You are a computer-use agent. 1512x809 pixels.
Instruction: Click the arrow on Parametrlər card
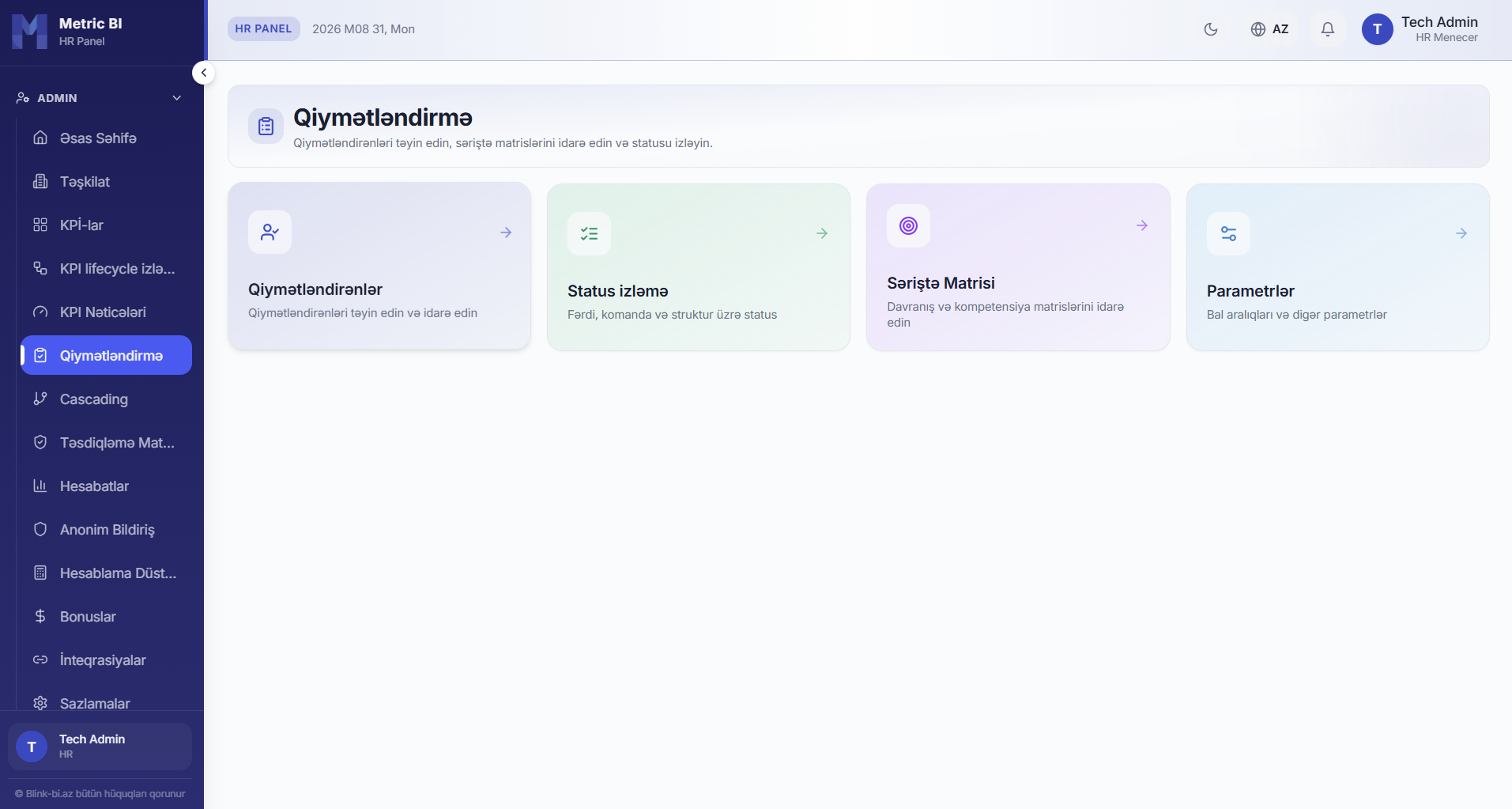pyautogui.click(x=1461, y=233)
